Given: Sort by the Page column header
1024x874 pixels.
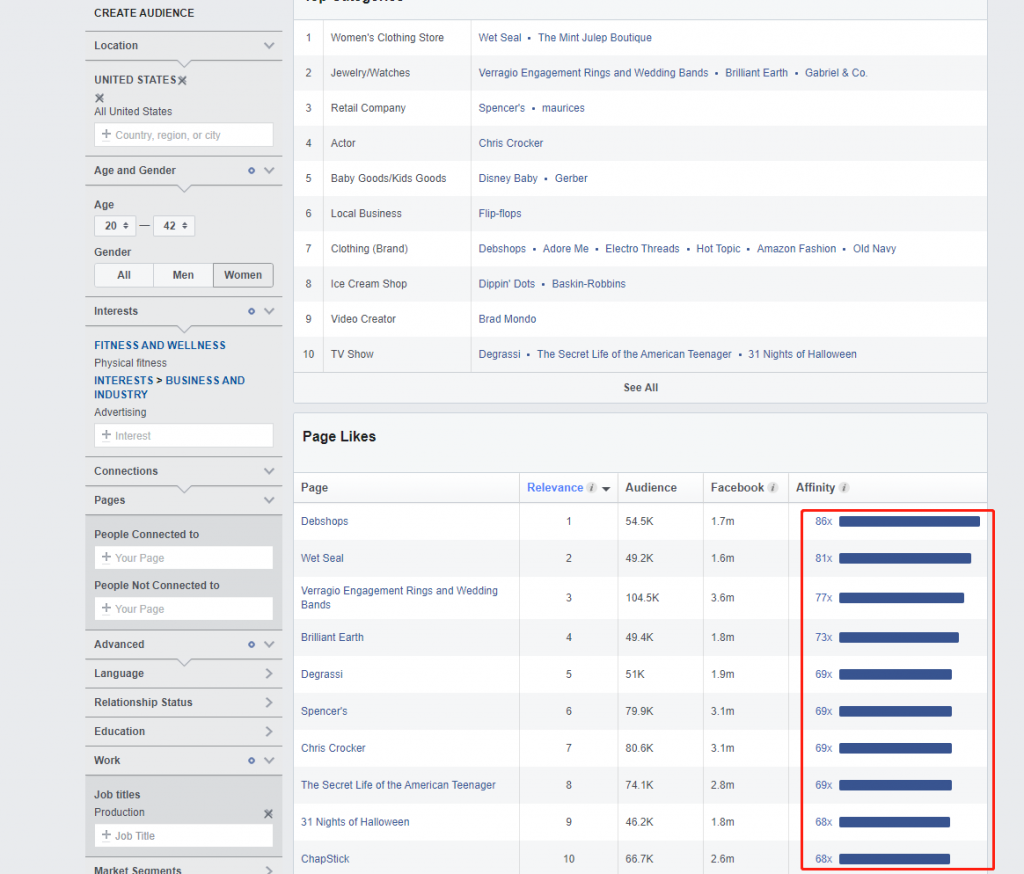Looking at the screenshot, I should pos(314,487).
